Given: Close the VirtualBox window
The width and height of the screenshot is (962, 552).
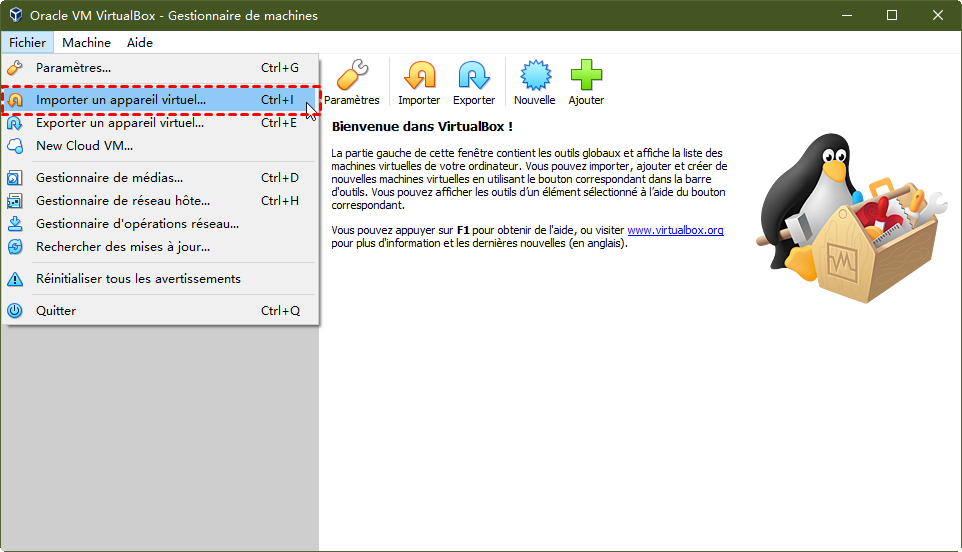Looking at the screenshot, I should 937,15.
